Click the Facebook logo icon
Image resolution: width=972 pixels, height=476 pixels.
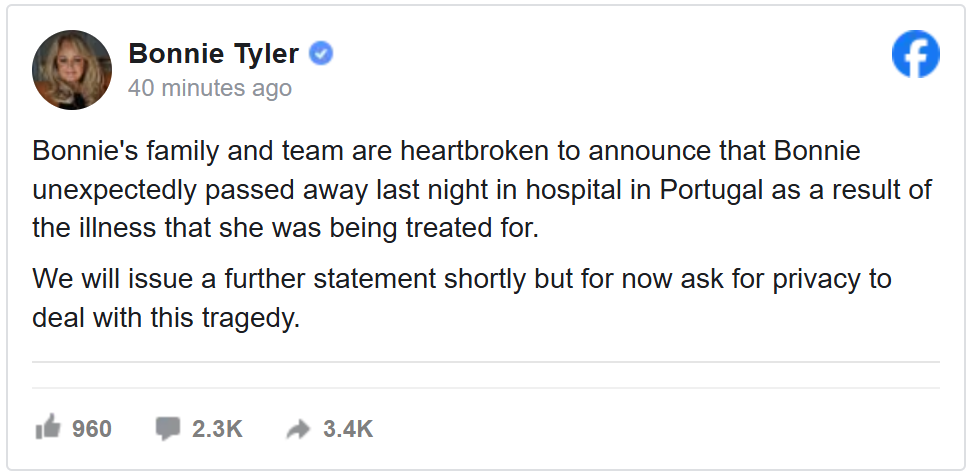(916, 54)
